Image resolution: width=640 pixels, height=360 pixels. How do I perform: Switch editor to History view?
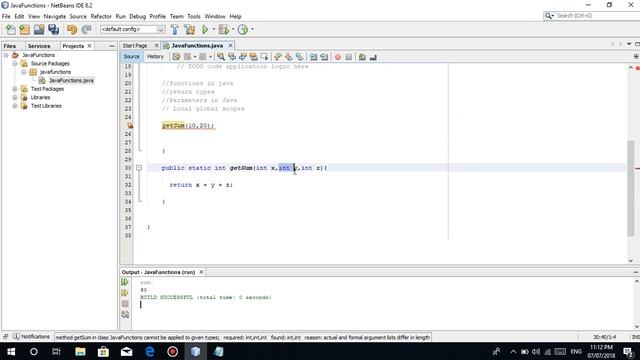pyautogui.click(x=155, y=57)
